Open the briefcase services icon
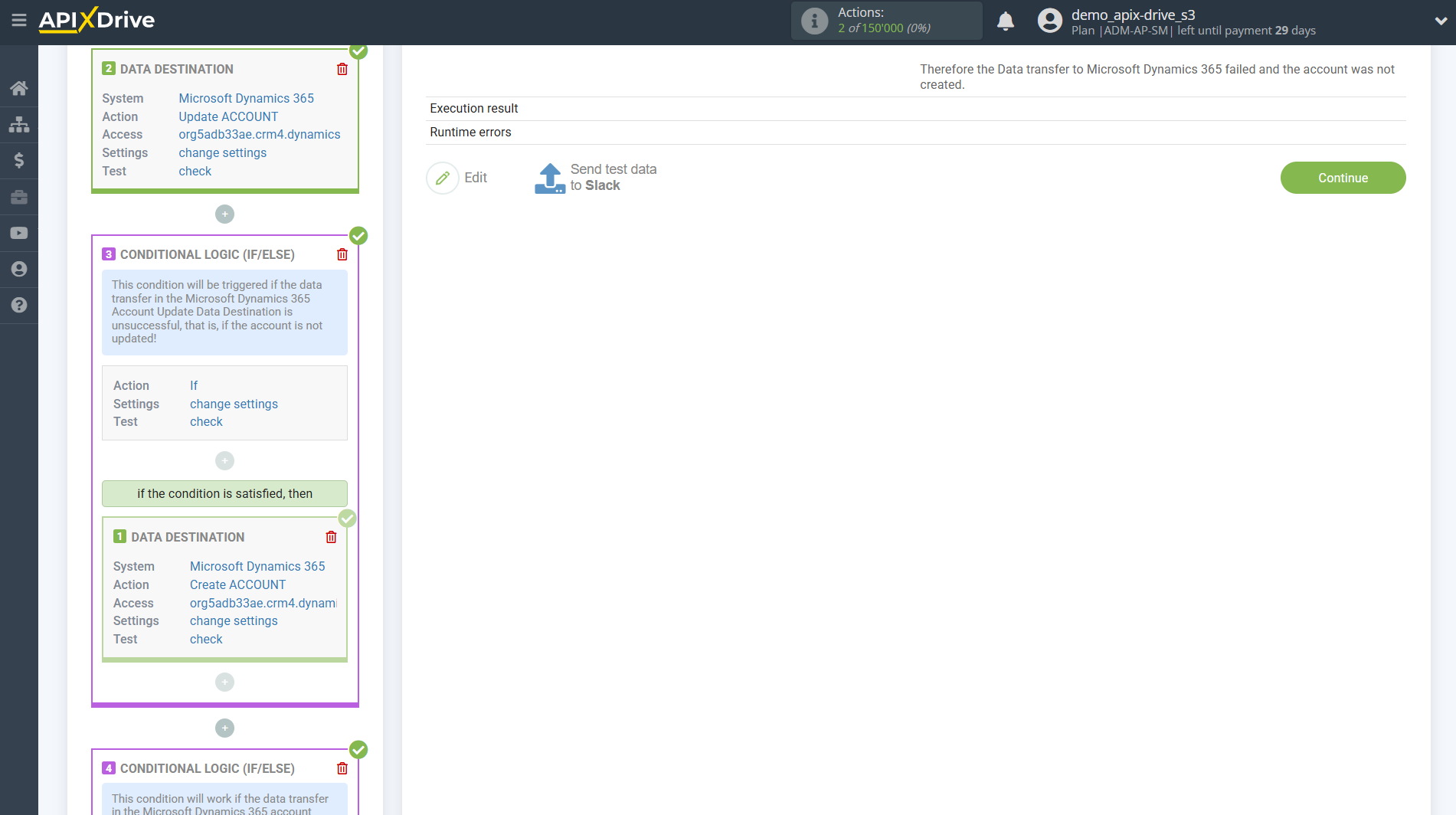This screenshot has width=1456, height=815. tap(19, 197)
